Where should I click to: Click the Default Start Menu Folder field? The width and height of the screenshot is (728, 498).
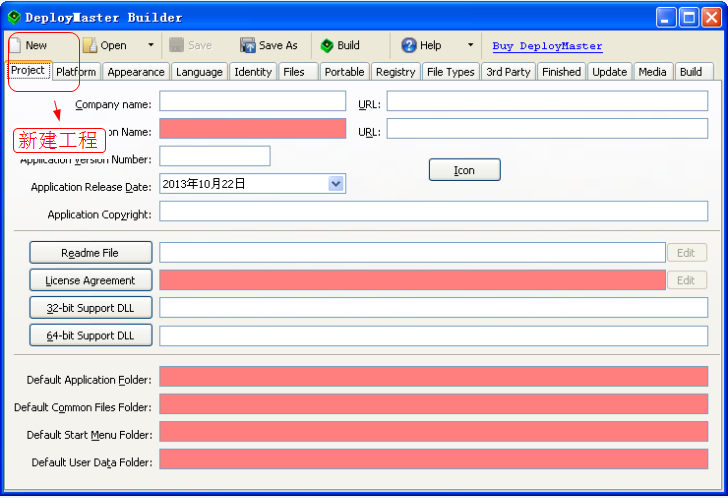[434, 432]
